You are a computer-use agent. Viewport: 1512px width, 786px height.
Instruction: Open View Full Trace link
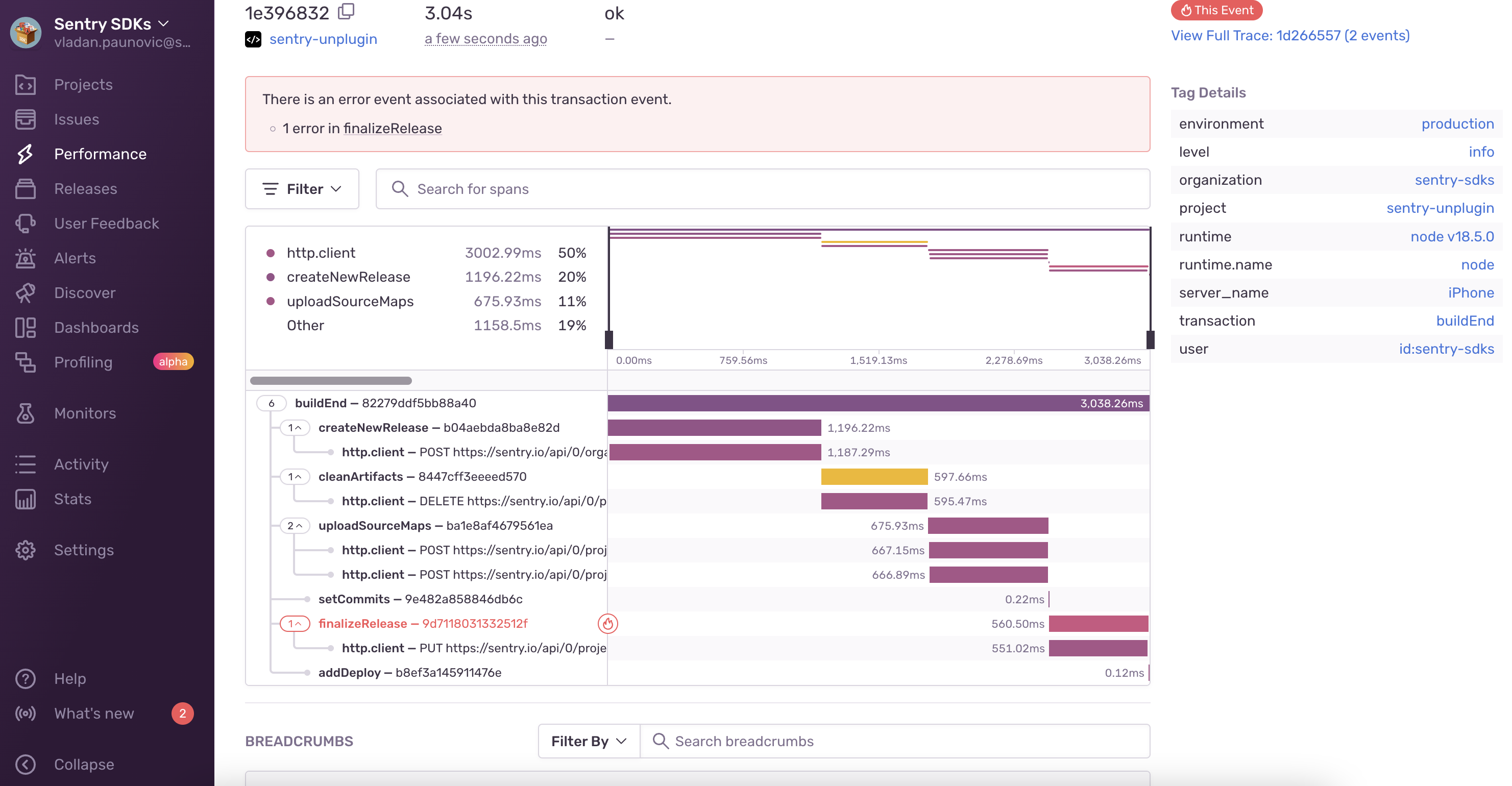point(1289,36)
